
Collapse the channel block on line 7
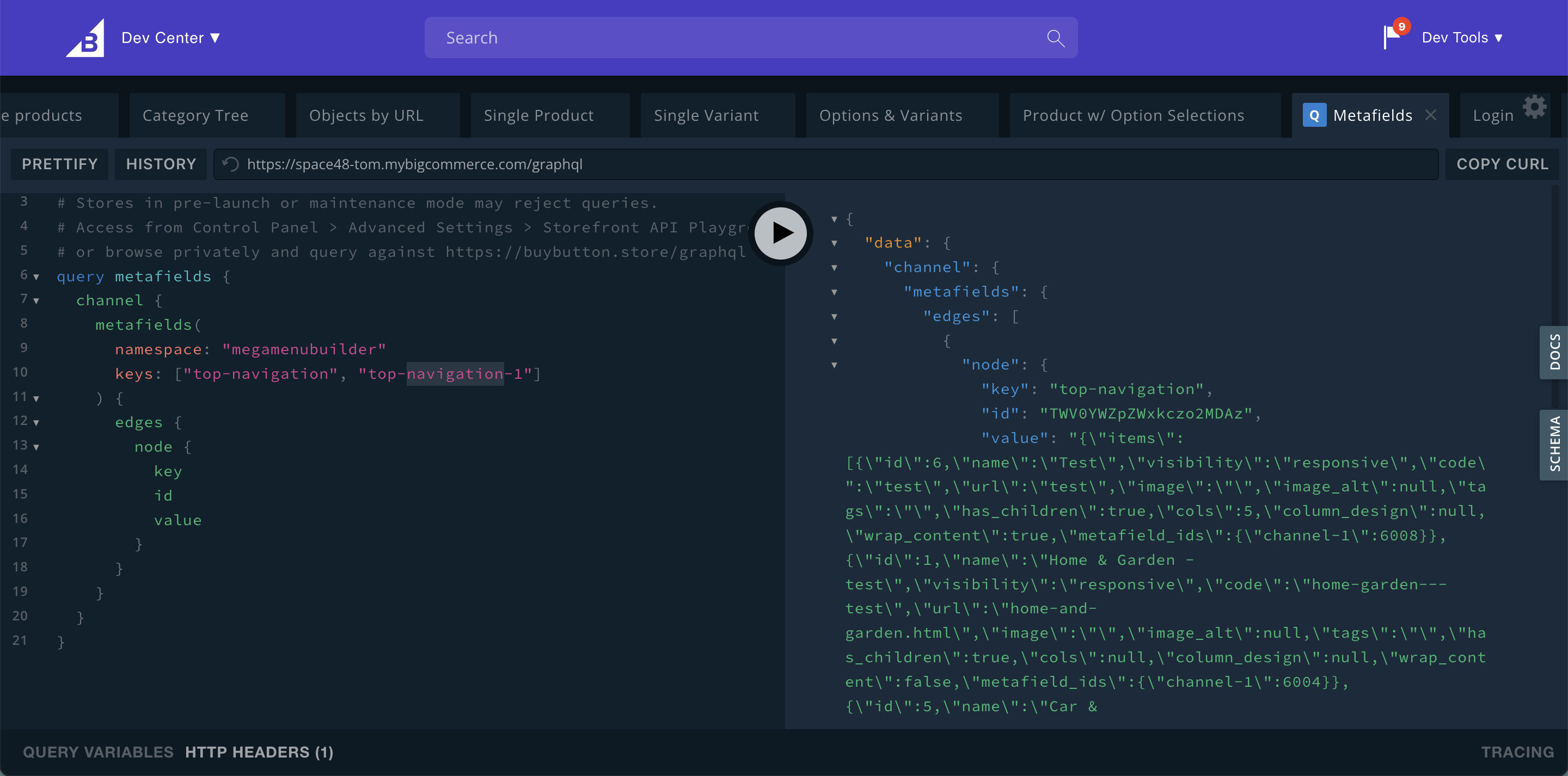(36, 301)
